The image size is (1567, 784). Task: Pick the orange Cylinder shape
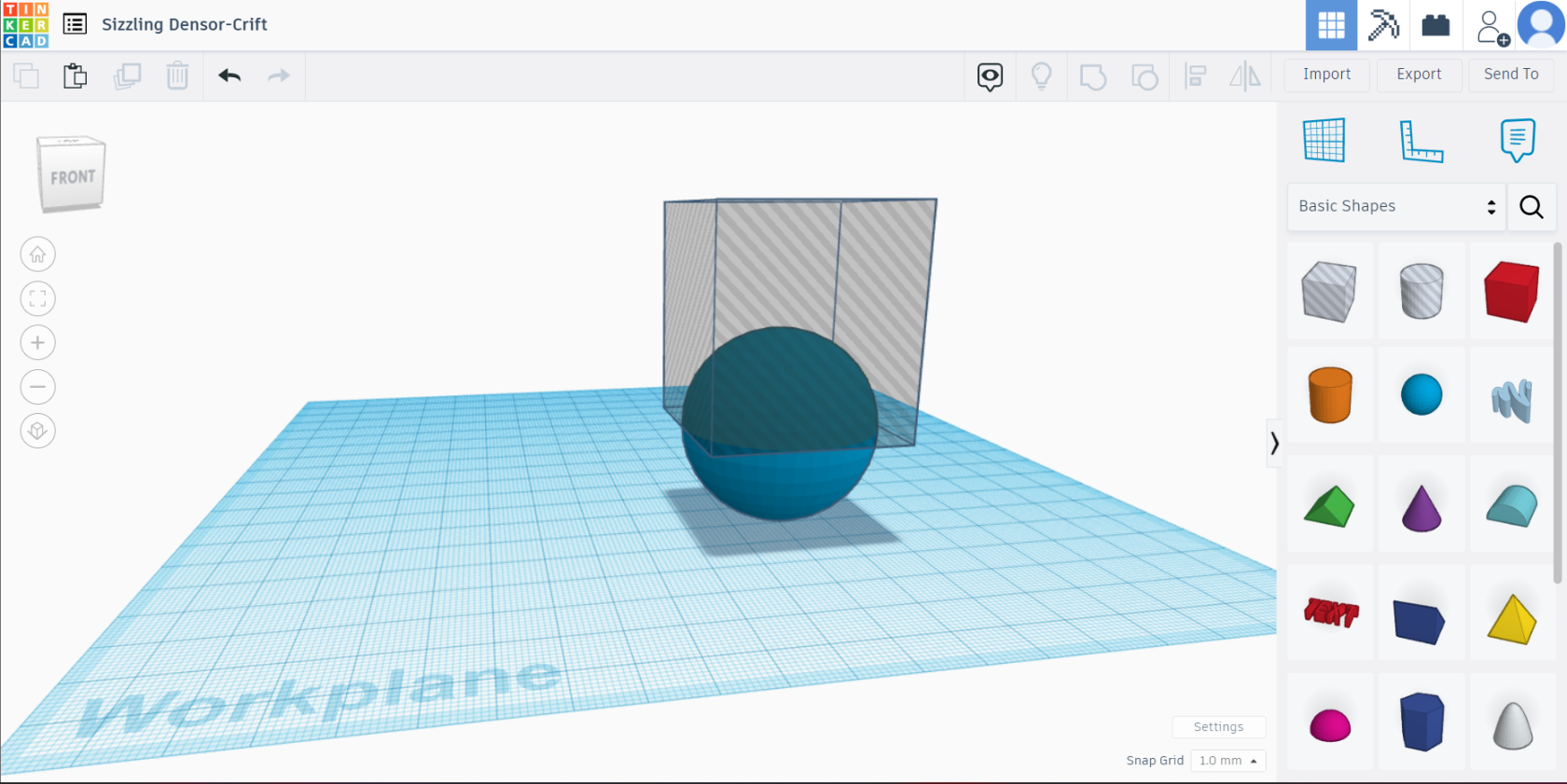(1330, 394)
